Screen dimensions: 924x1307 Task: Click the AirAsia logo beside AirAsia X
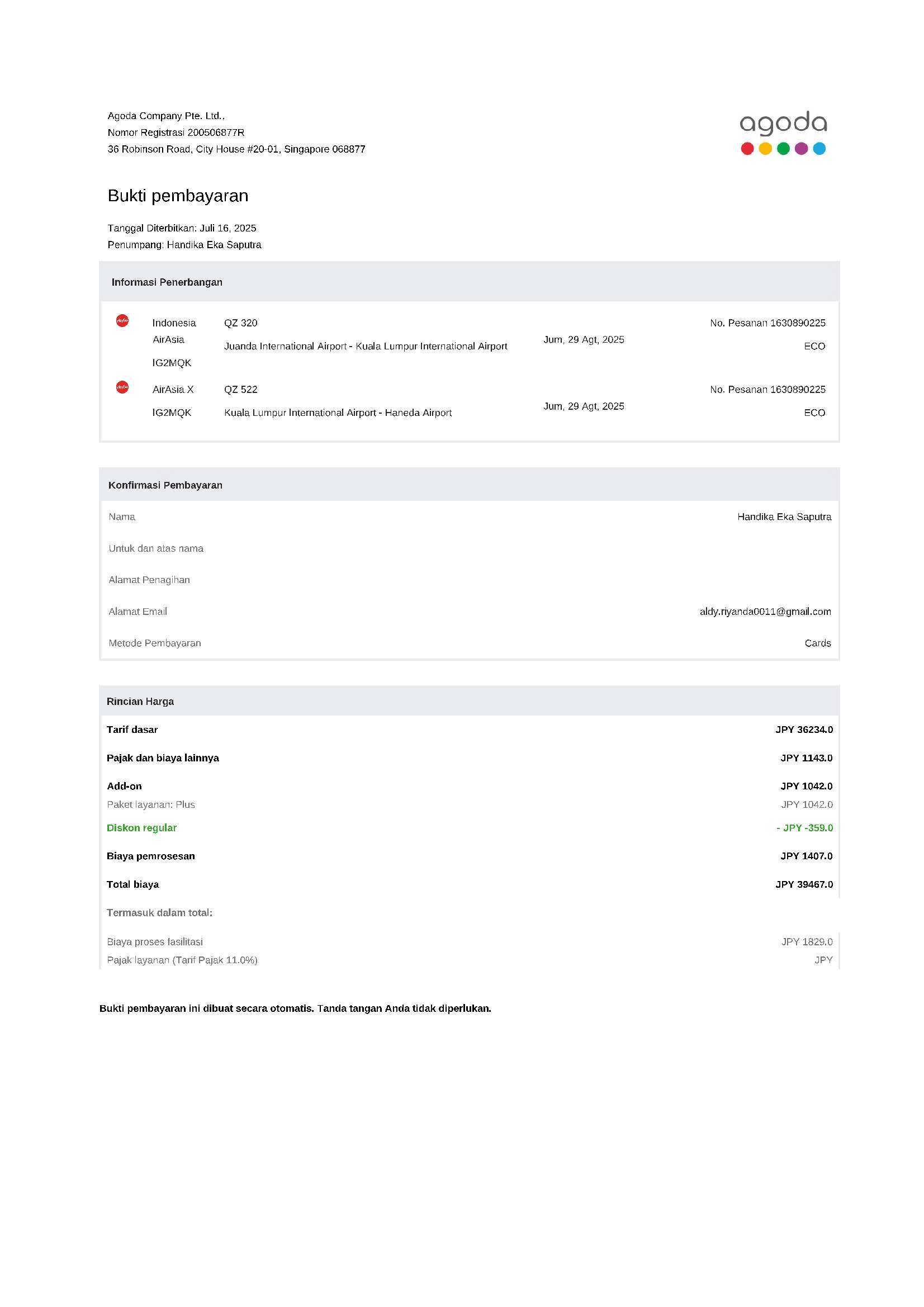(122, 387)
